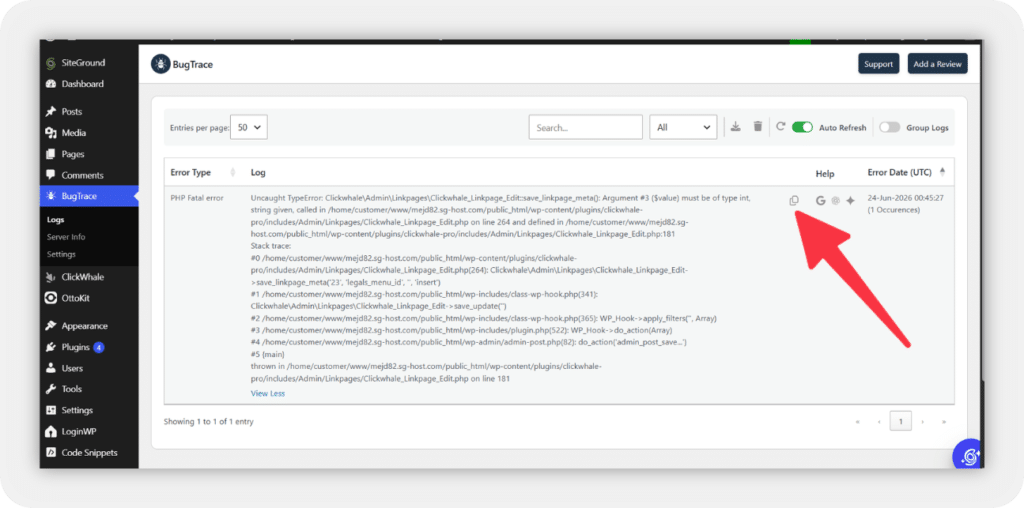The width and height of the screenshot is (1024, 508).
Task: Click the SiteGround icon in the sidebar
Action: [x=51, y=63]
